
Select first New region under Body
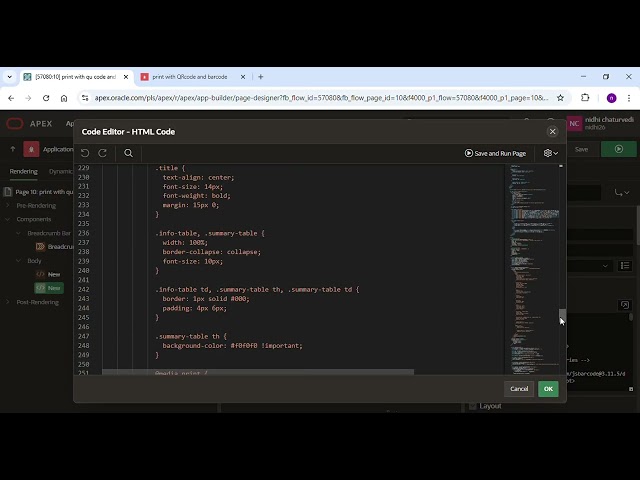(x=48, y=274)
